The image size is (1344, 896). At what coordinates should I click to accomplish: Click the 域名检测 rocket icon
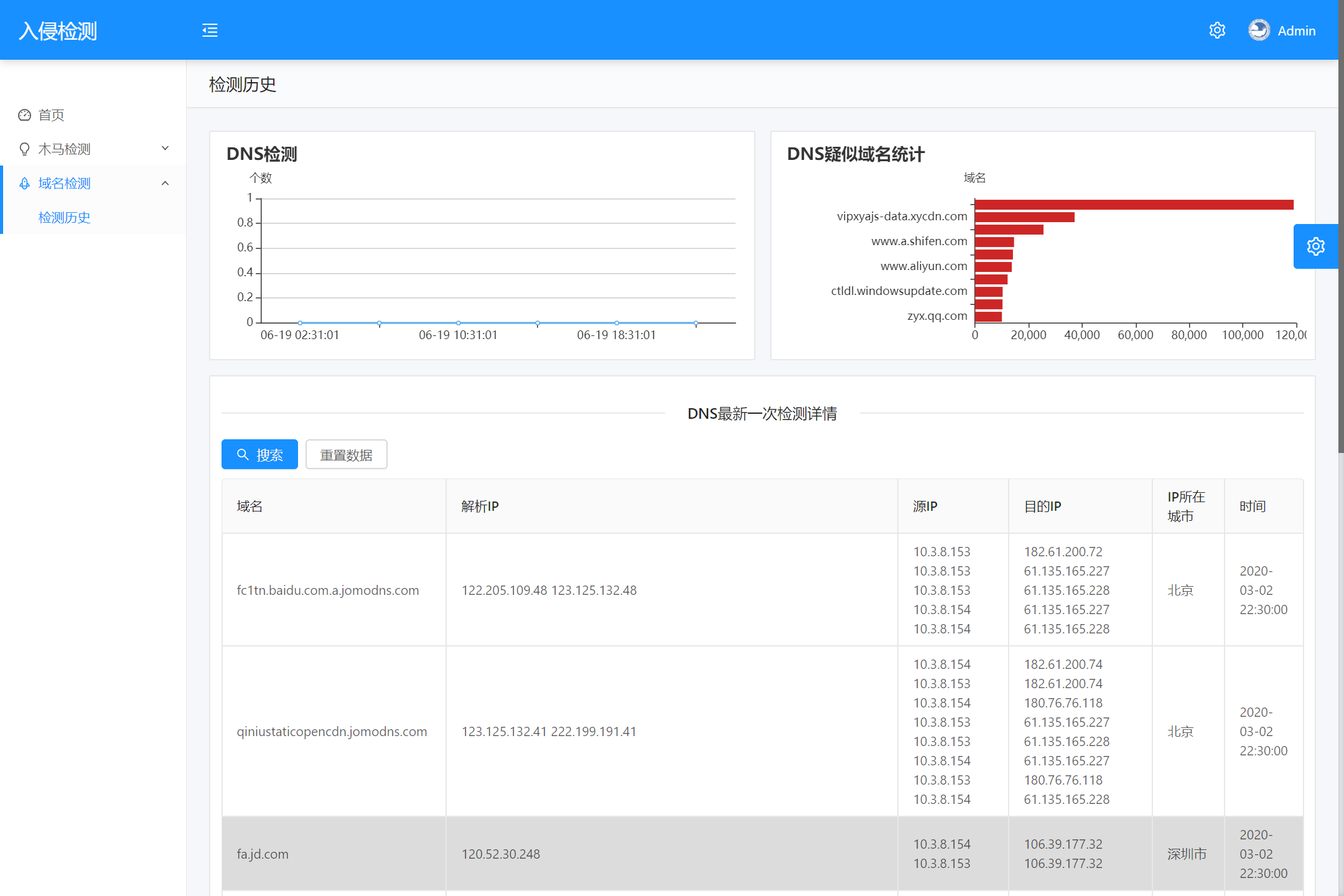[x=25, y=184]
